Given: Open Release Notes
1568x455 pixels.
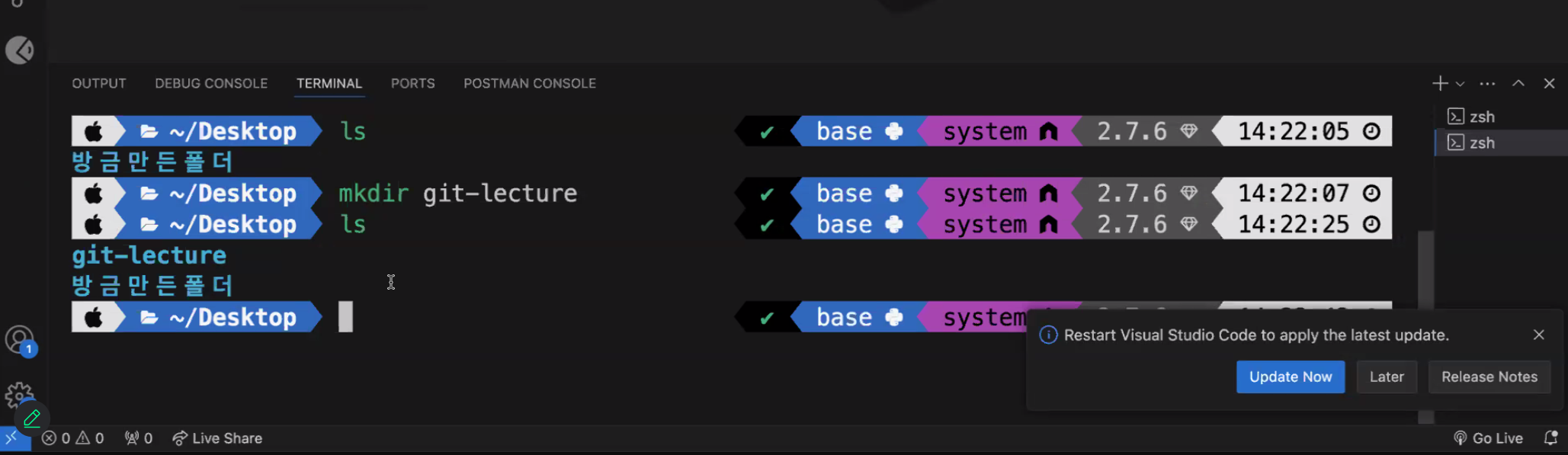Looking at the screenshot, I should point(1489,376).
